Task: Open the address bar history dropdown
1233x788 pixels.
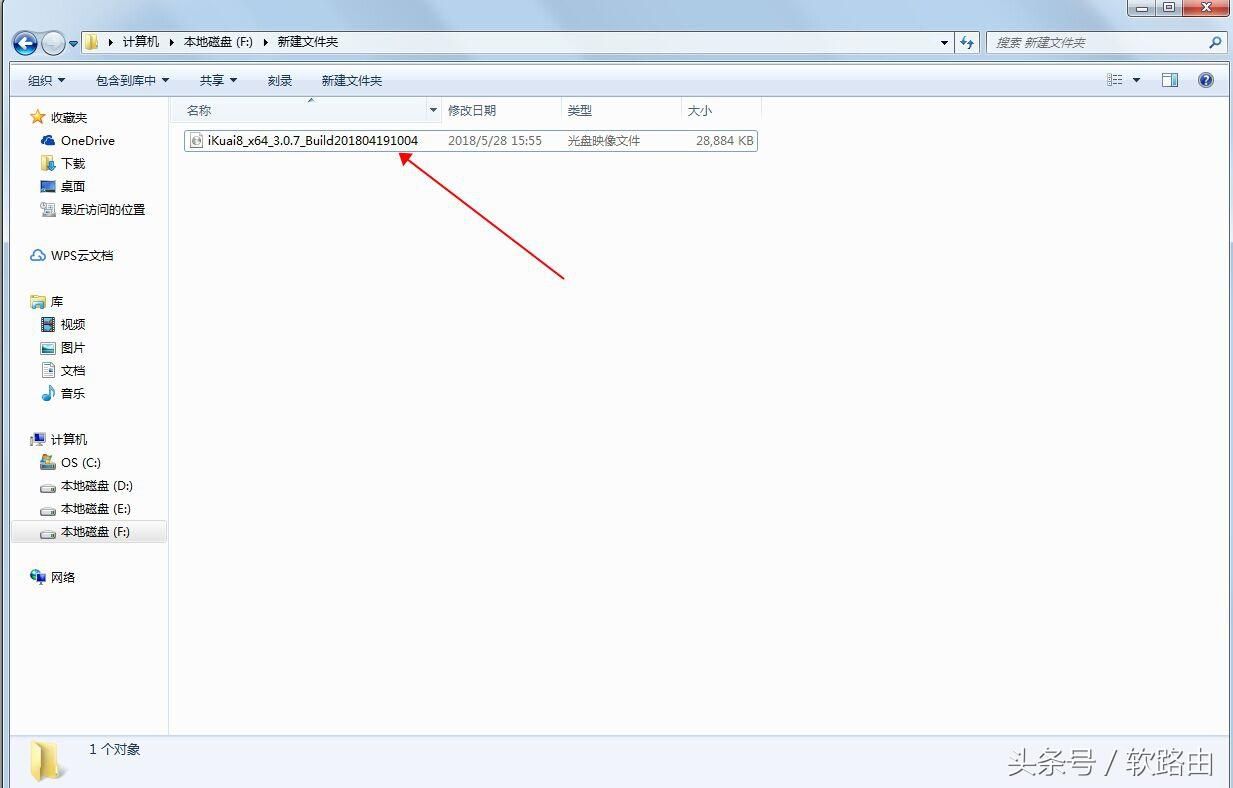Action: pyautogui.click(x=945, y=43)
